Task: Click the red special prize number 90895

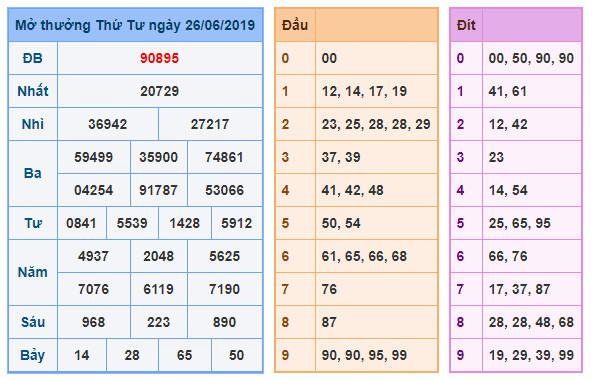Action: (159, 58)
